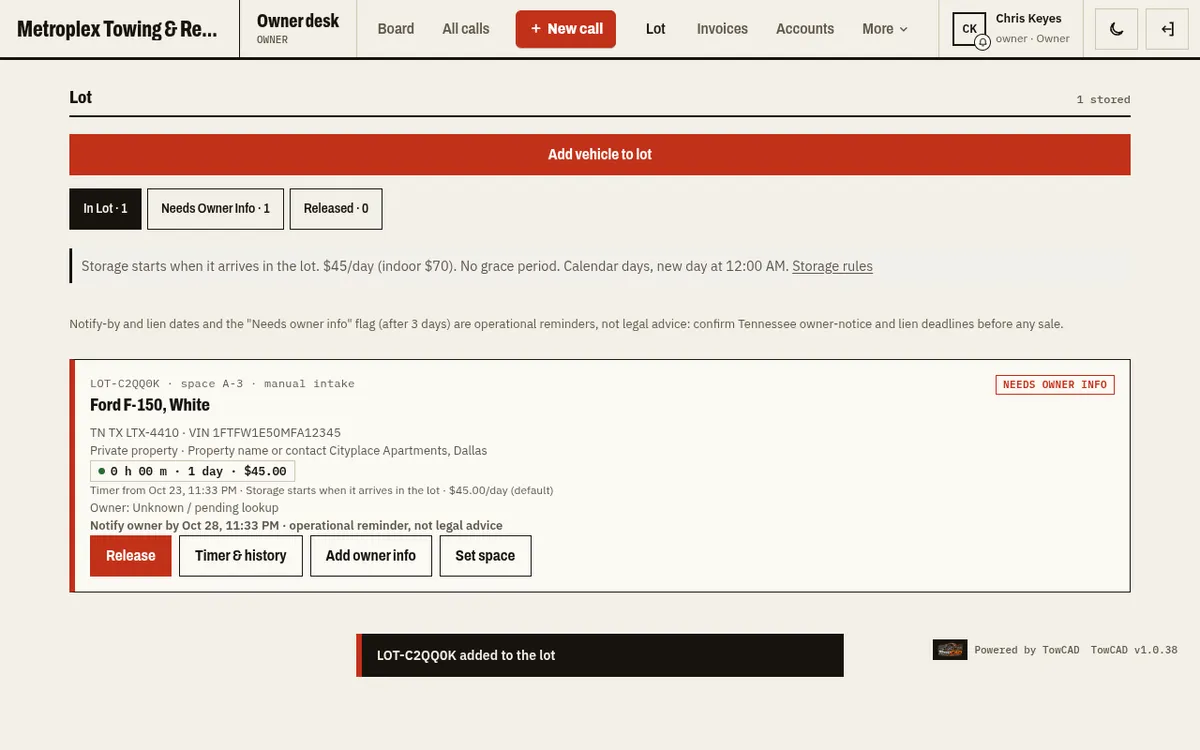Click the Metroplex Towing brand name
This screenshot has height=750, width=1200.
(x=117, y=29)
